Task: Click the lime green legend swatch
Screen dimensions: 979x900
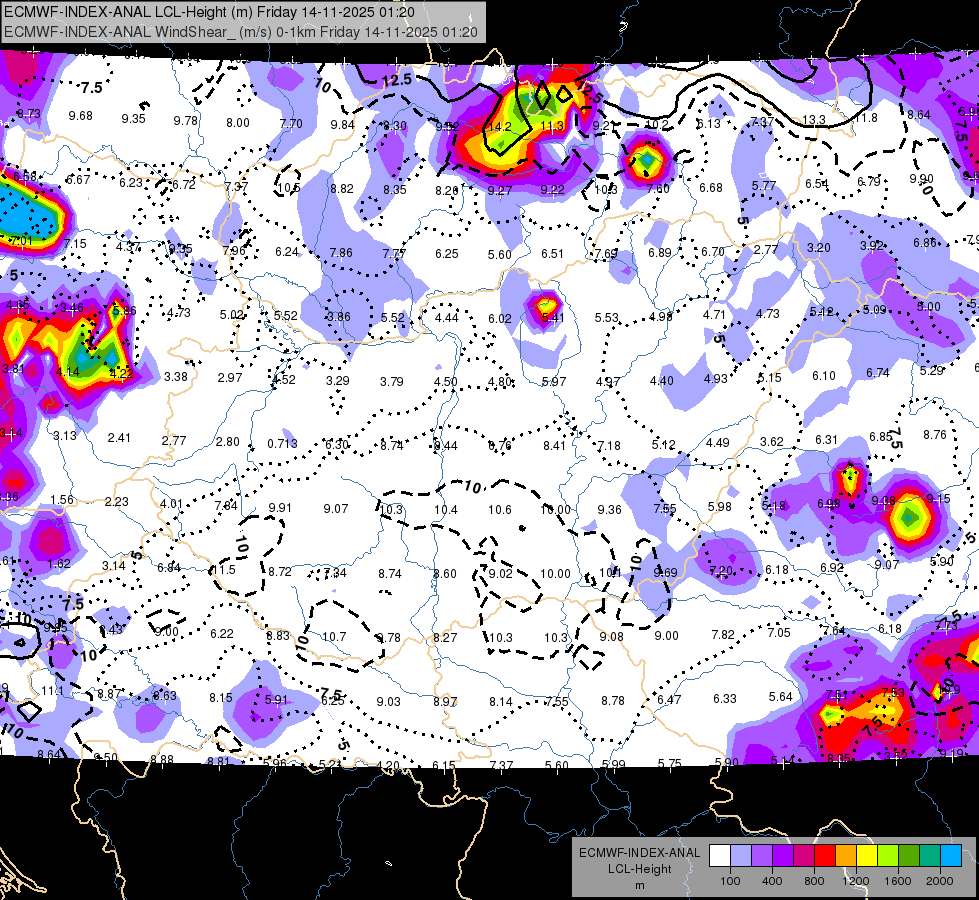Action: (x=888, y=856)
